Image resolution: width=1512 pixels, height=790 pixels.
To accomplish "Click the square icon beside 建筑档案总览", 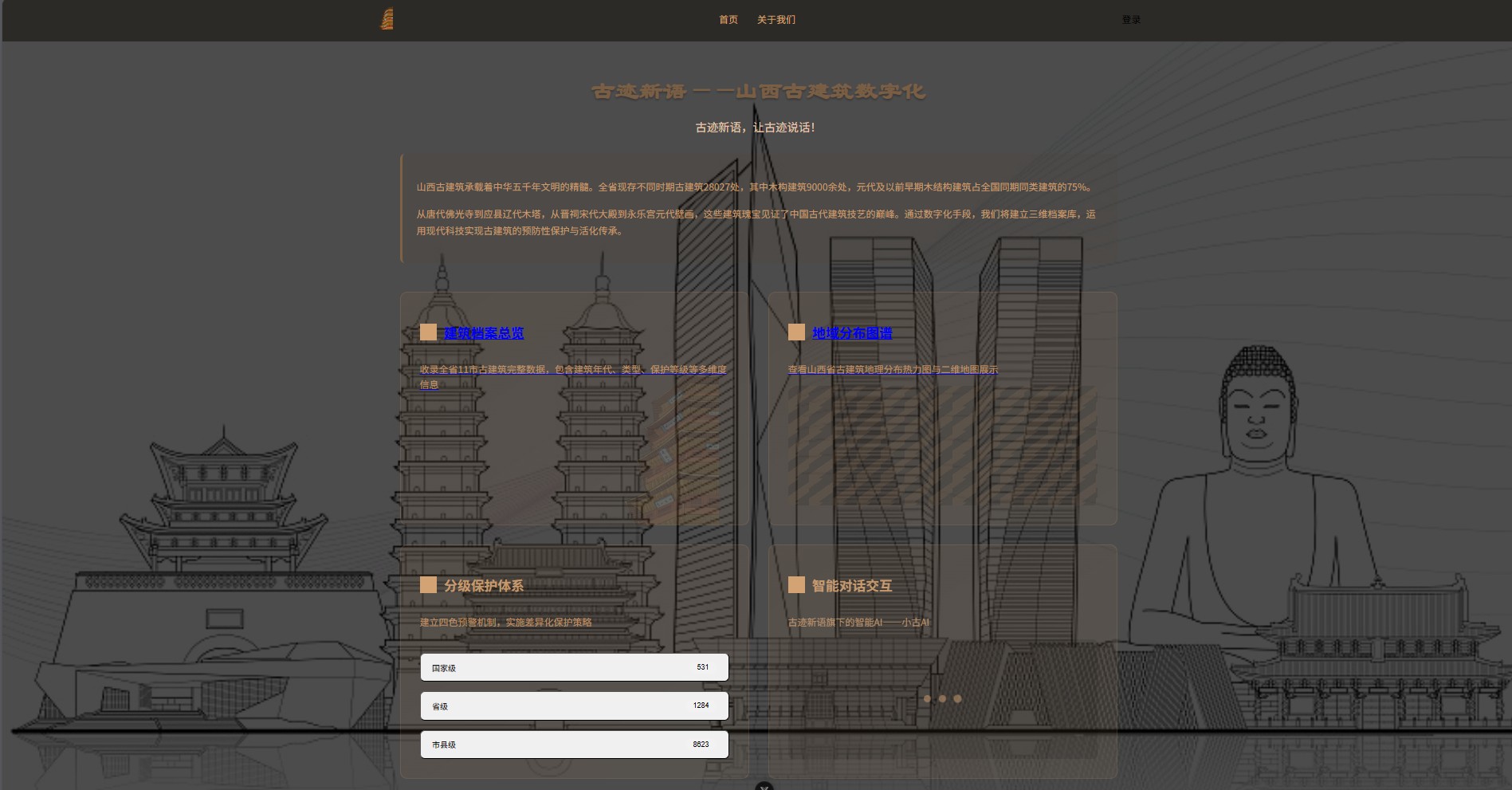I will [x=428, y=332].
